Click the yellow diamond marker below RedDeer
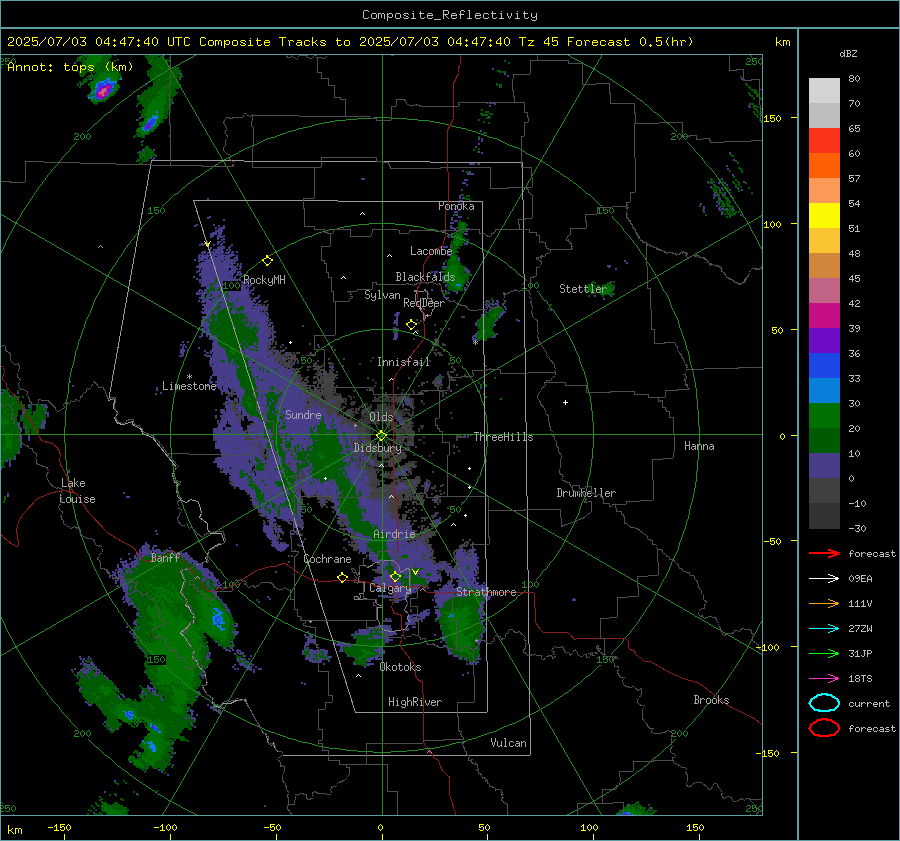Screen dimensions: 900x841 tap(411, 325)
